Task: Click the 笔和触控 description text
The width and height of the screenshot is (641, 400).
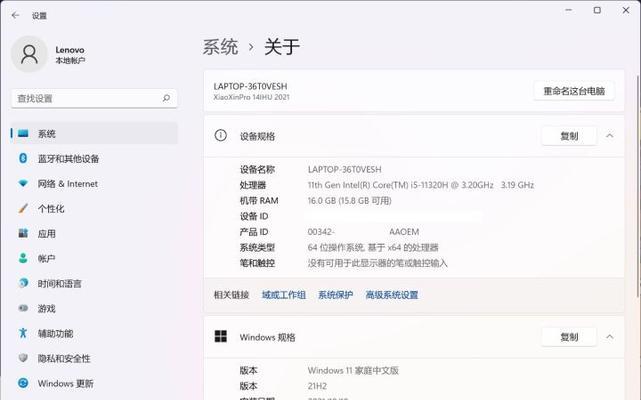Action: pyautogui.click(x=377, y=263)
